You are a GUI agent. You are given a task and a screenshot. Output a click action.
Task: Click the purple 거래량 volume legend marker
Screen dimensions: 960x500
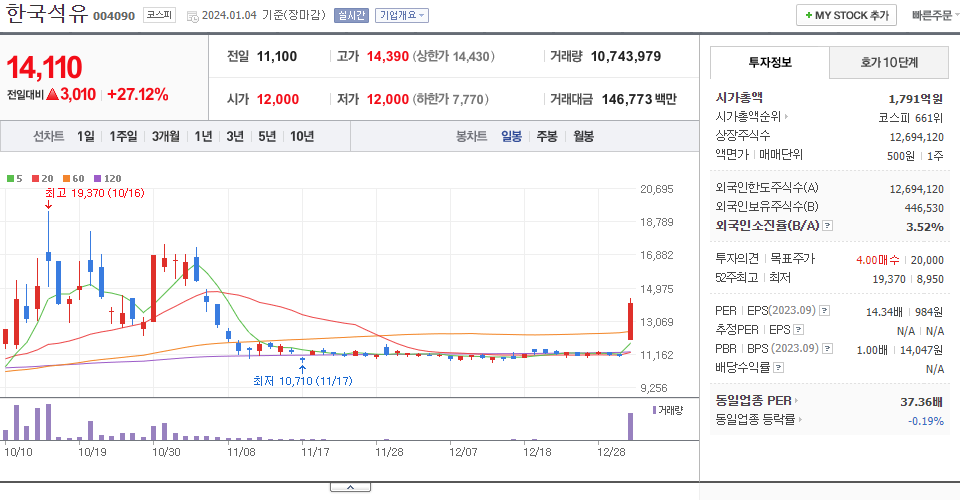point(654,410)
